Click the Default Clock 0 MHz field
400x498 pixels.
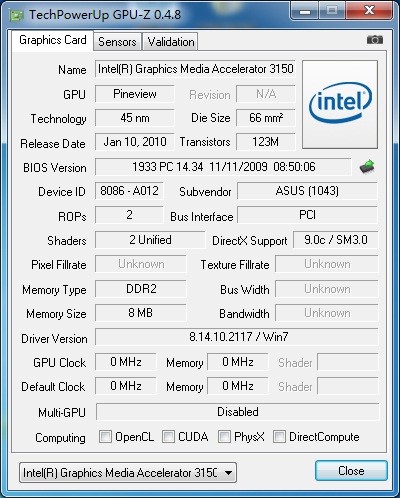126,386
